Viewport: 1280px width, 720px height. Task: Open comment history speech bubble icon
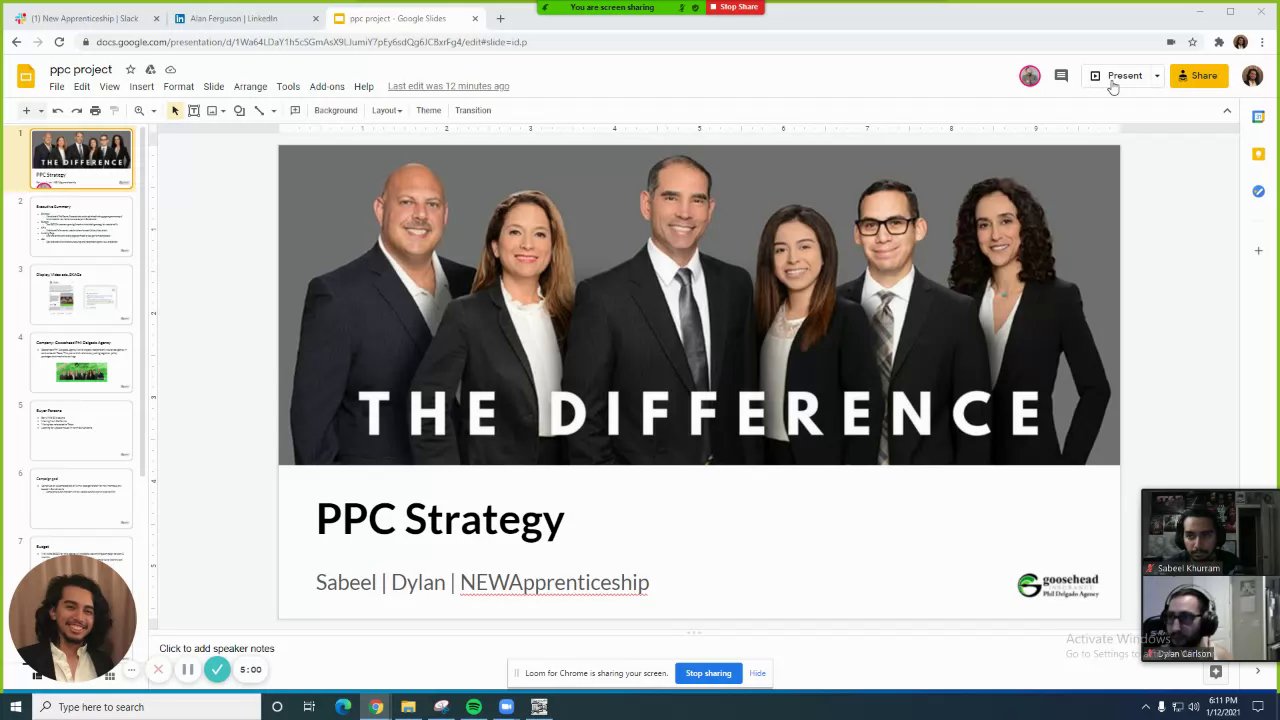[x=1061, y=76]
